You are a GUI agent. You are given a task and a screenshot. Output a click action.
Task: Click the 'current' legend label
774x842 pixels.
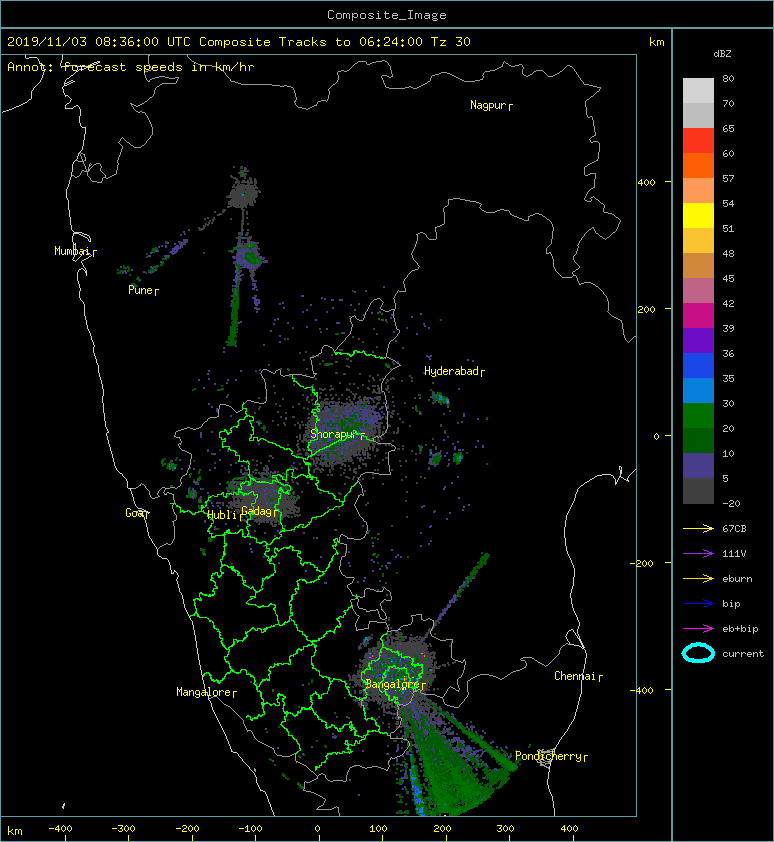coord(743,654)
